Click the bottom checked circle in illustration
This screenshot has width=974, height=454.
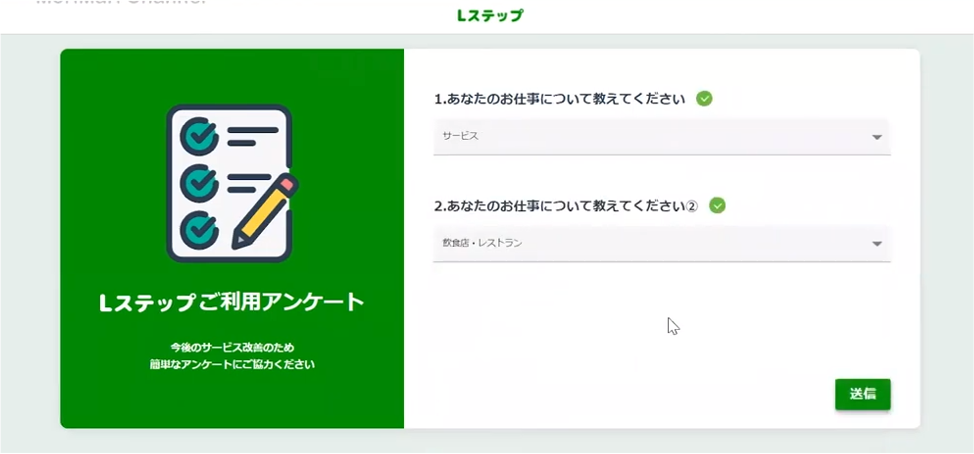(x=199, y=230)
